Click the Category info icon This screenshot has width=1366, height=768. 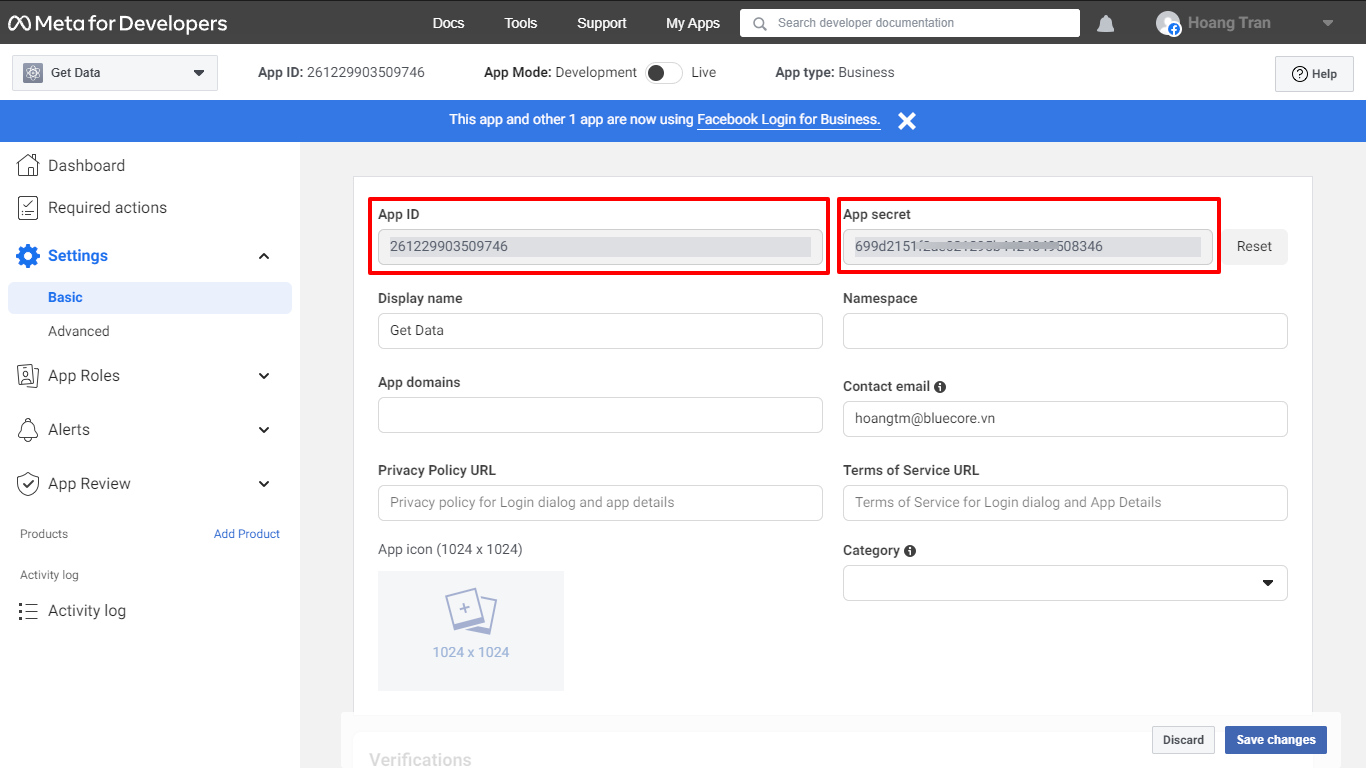tap(910, 551)
